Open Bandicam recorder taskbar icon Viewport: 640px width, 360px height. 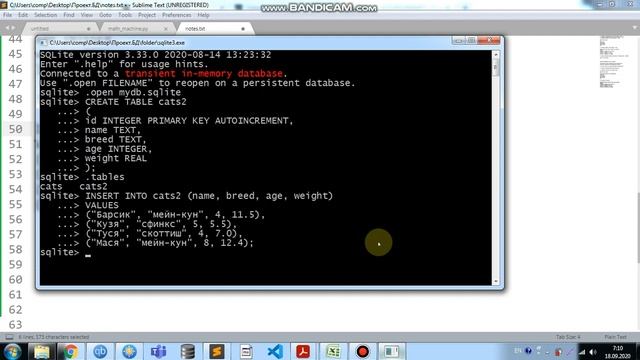[362, 351]
